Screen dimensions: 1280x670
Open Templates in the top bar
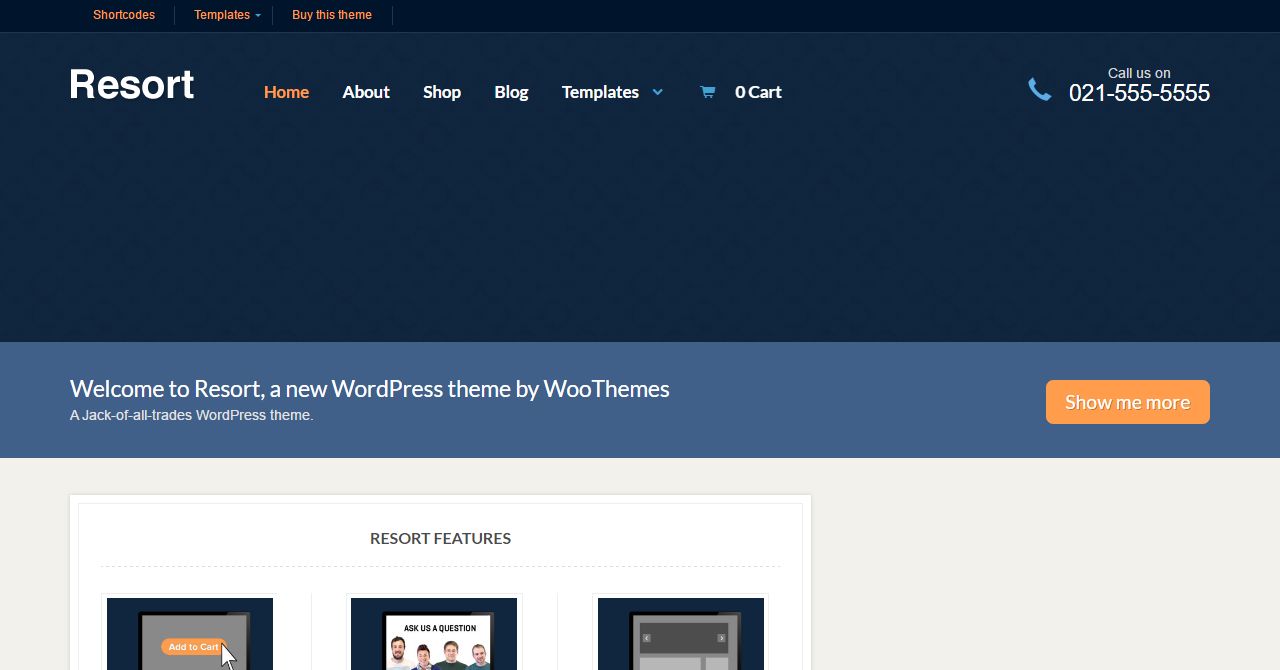(222, 15)
